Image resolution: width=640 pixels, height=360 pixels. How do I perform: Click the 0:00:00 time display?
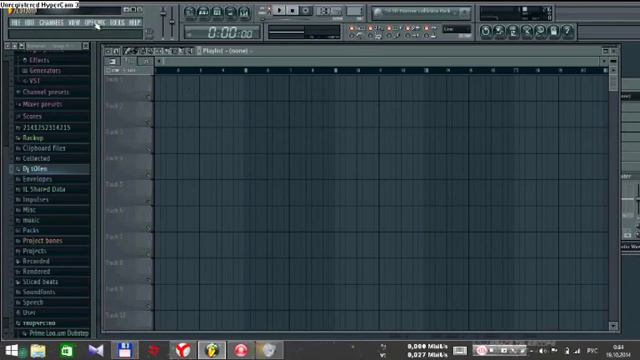pos(222,32)
